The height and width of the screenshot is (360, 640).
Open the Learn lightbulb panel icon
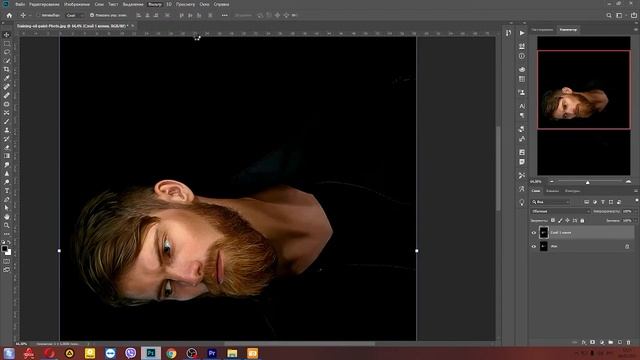(522, 202)
